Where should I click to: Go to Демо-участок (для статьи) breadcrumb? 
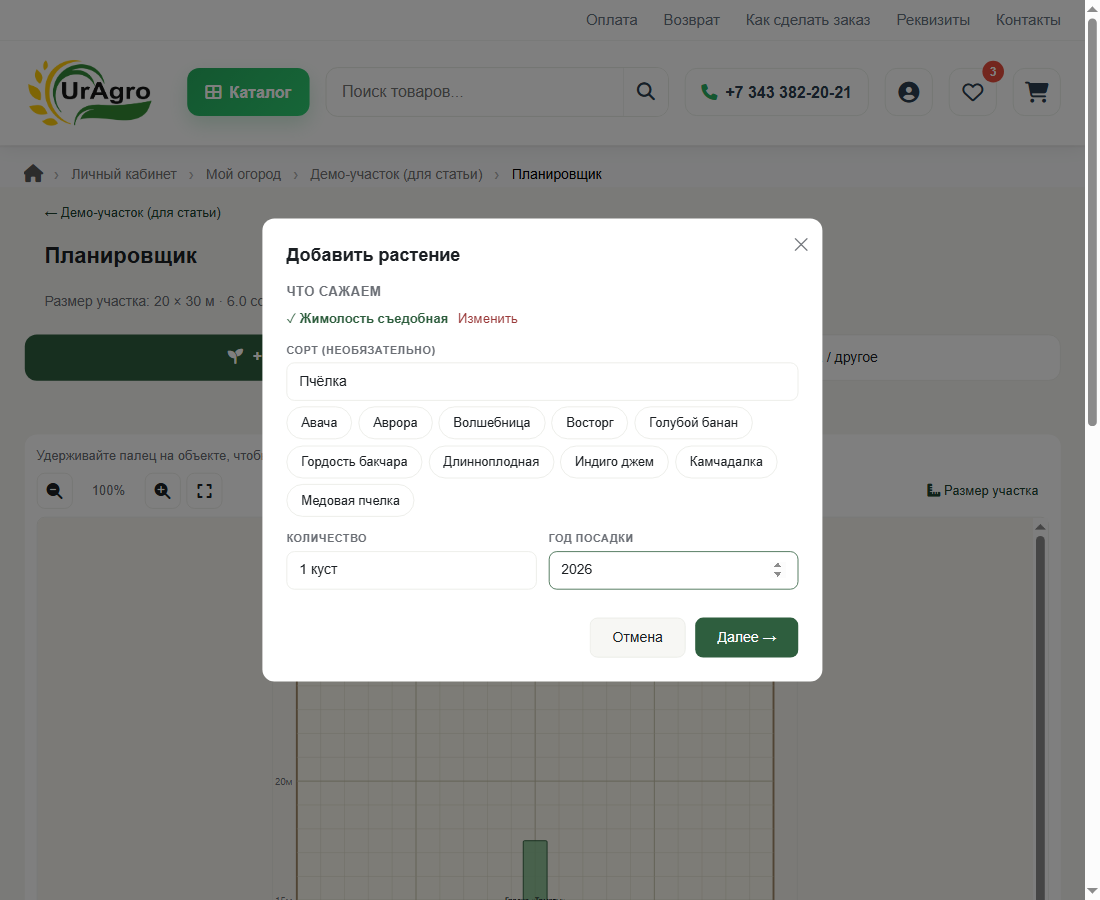point(396,174)
